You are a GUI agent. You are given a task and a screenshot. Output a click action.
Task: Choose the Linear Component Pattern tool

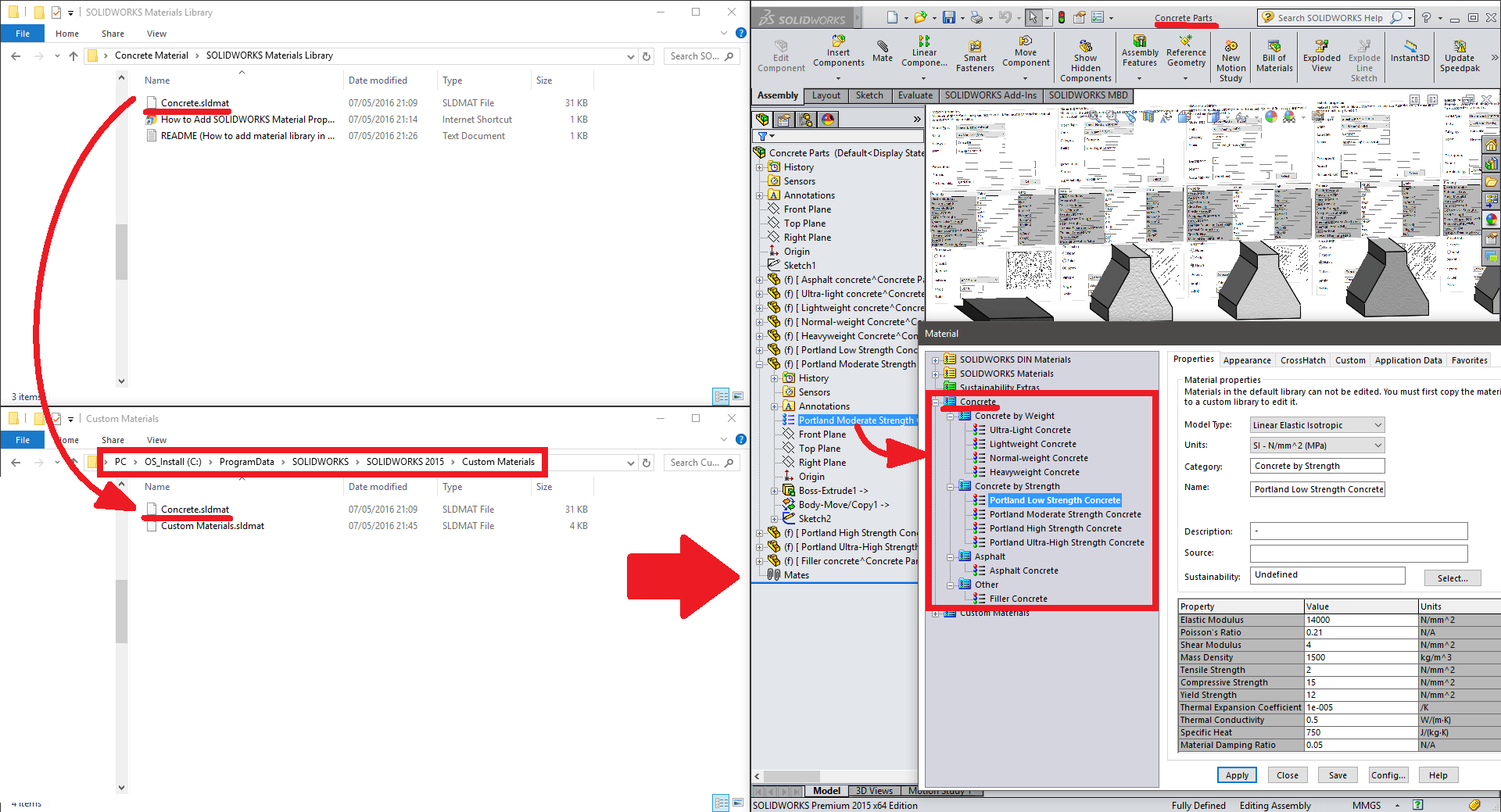[924, 52]
